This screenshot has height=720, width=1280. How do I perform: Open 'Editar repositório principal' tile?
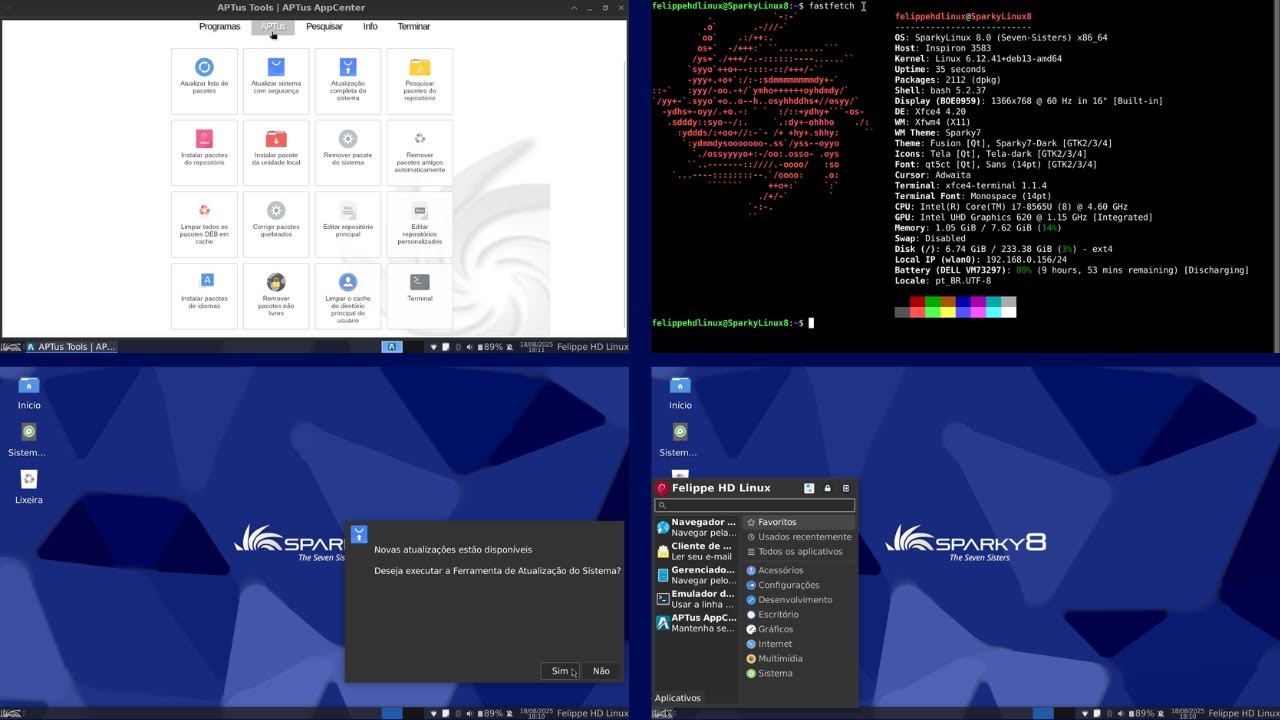[x=348, y=225]
